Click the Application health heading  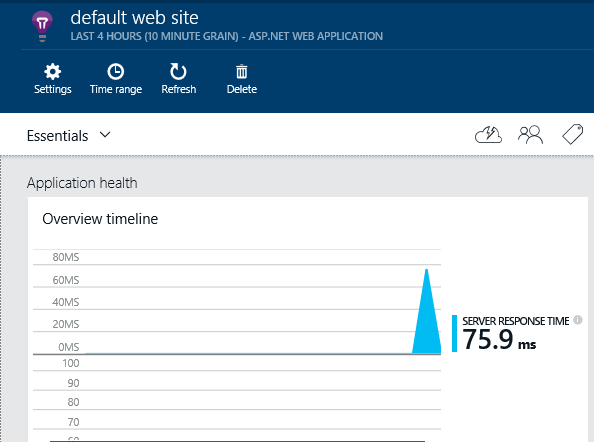click(82, 183)
